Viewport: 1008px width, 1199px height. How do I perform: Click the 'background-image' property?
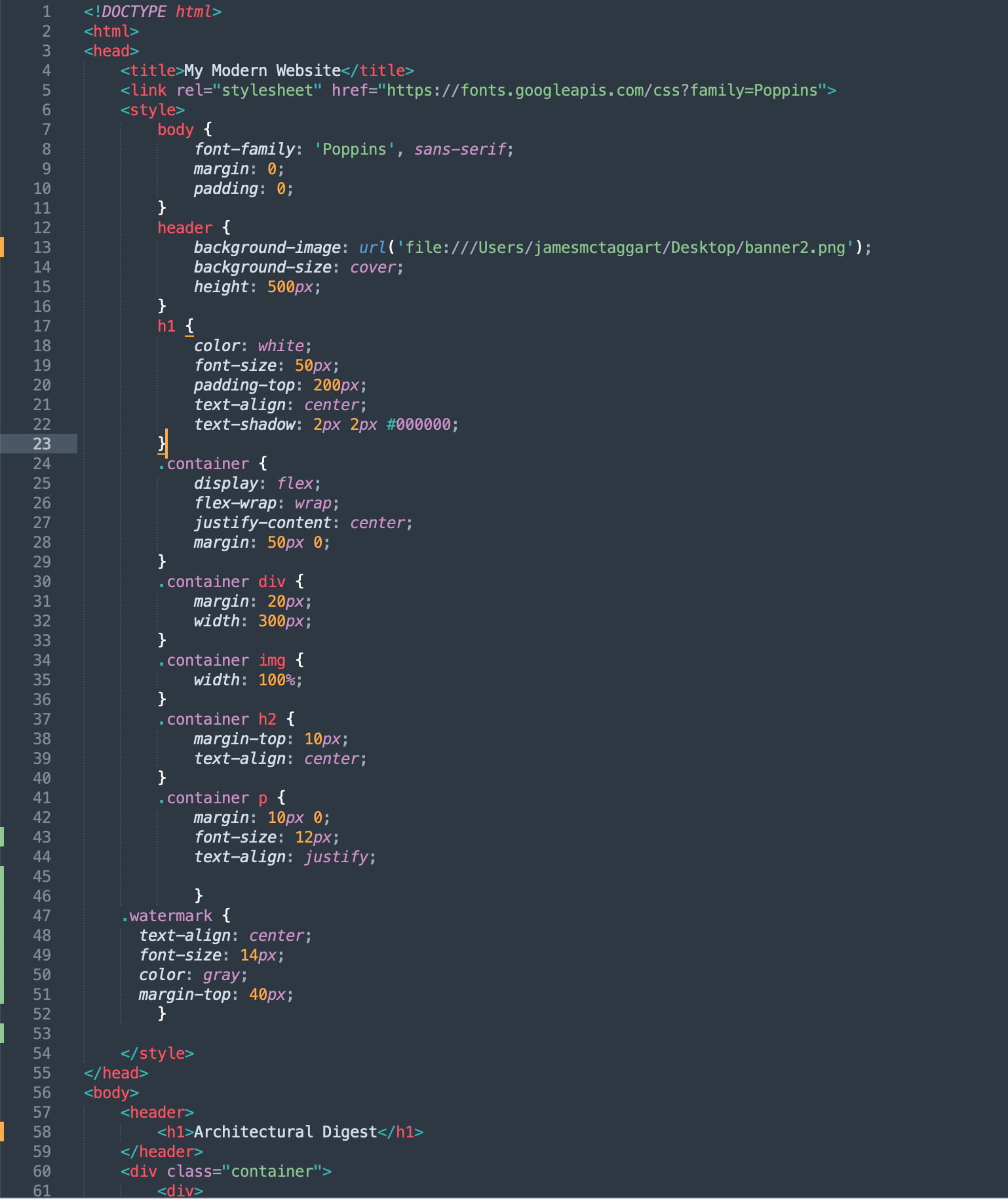tap(267, 247)
